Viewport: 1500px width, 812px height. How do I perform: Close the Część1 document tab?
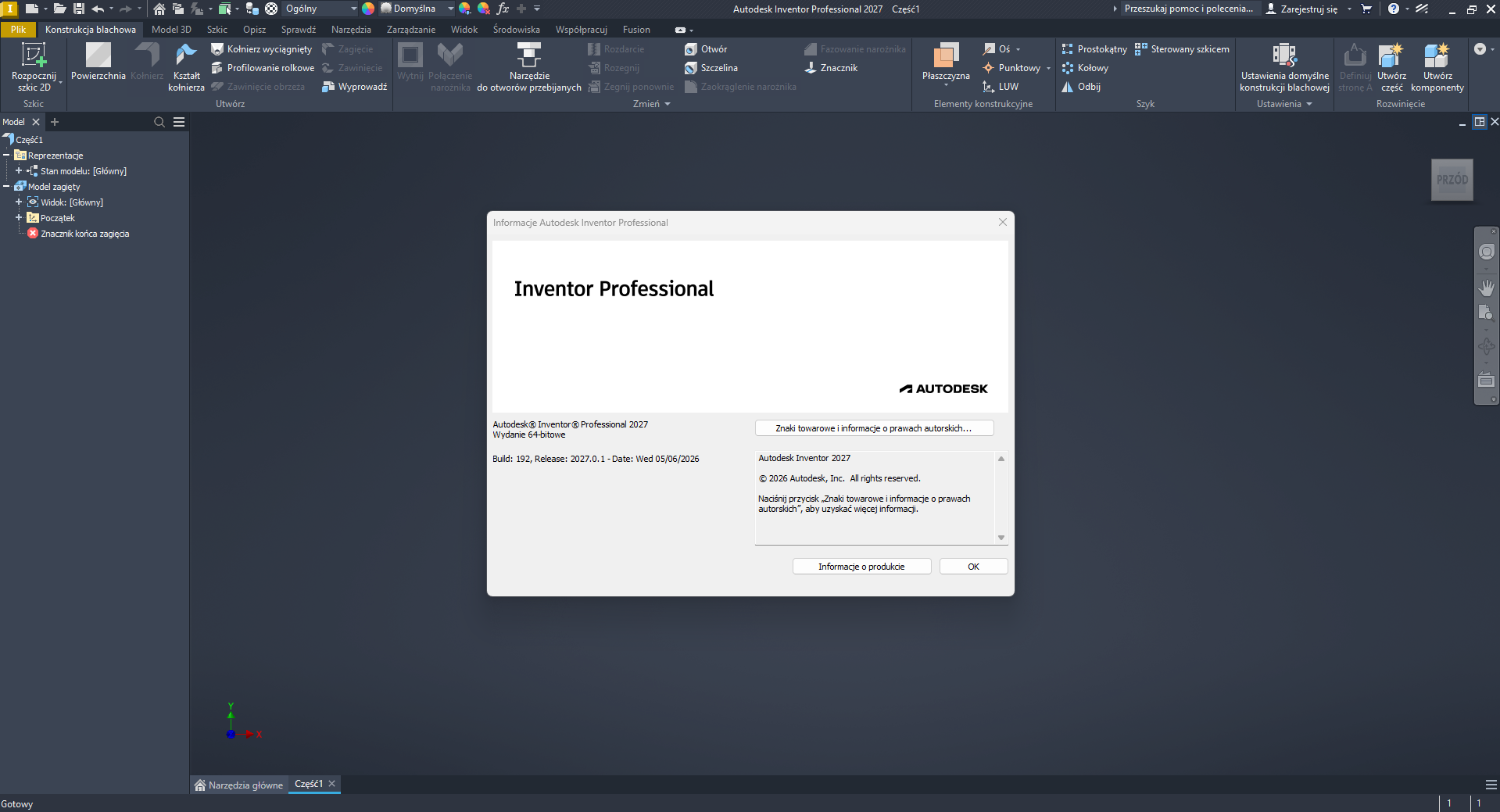tap(331, 783)
